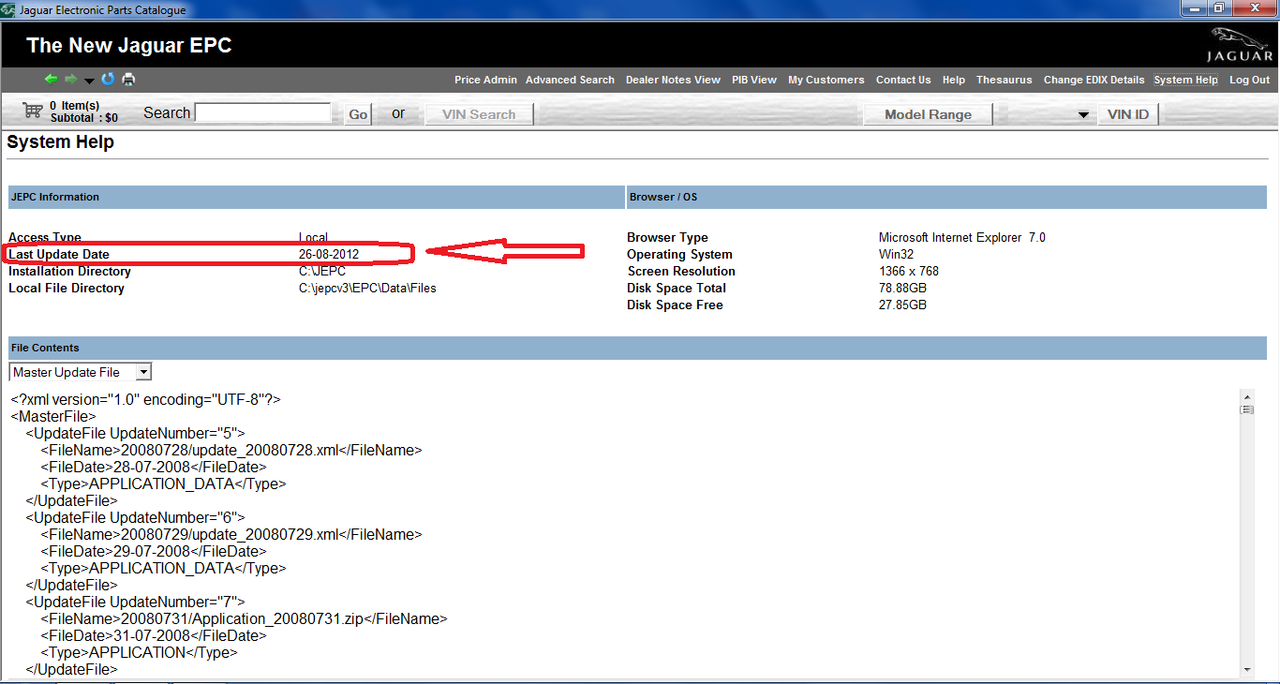This screenshot has height=684, width=1280.
Task: Click the System Help link
Action: [1186, 80]
